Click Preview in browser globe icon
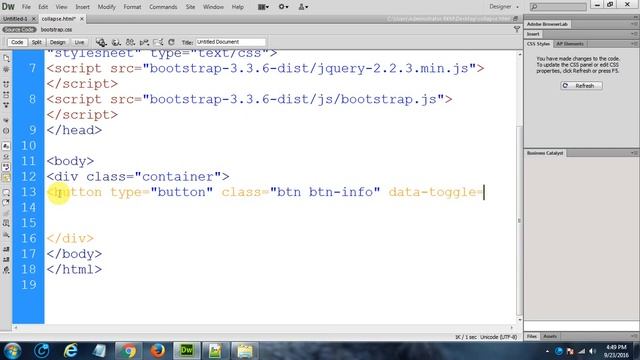Screen dimensions: 640x360 pos(116,42)
